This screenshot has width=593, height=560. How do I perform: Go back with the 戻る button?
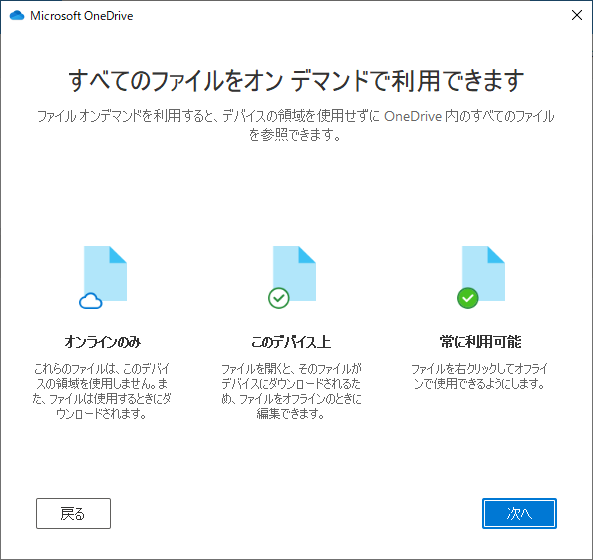tap(73, 513)
